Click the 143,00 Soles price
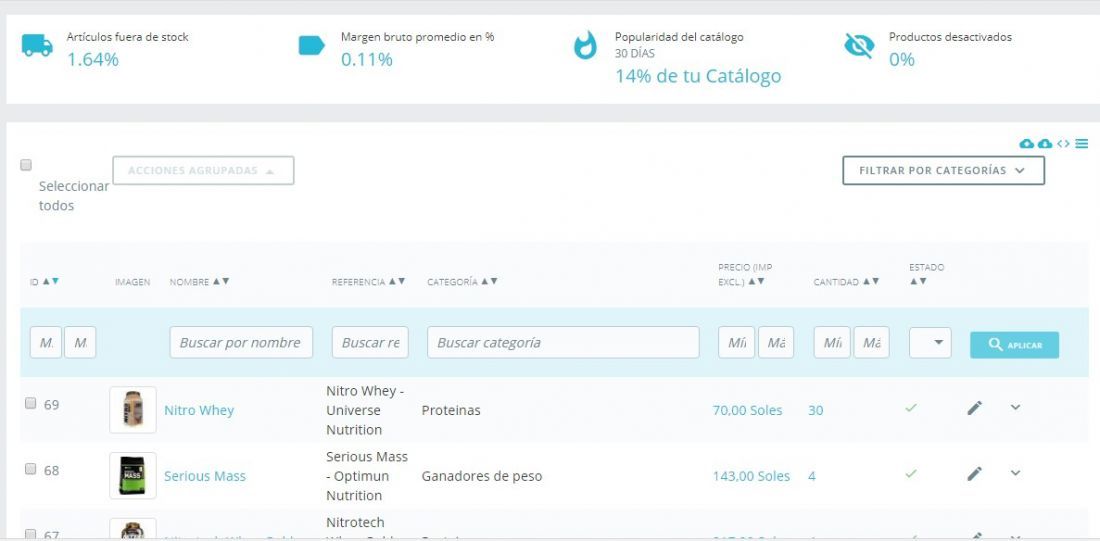 [751, 476]
